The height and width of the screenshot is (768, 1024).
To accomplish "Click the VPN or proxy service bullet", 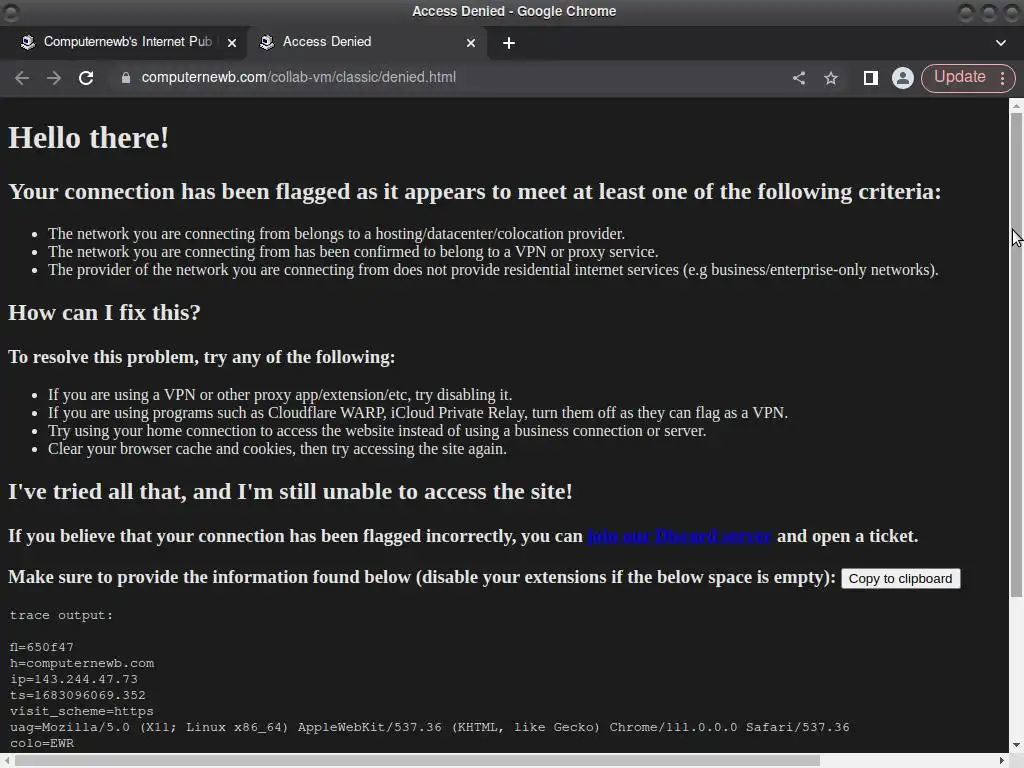I will pyautogui.click(x=353, y=252).
